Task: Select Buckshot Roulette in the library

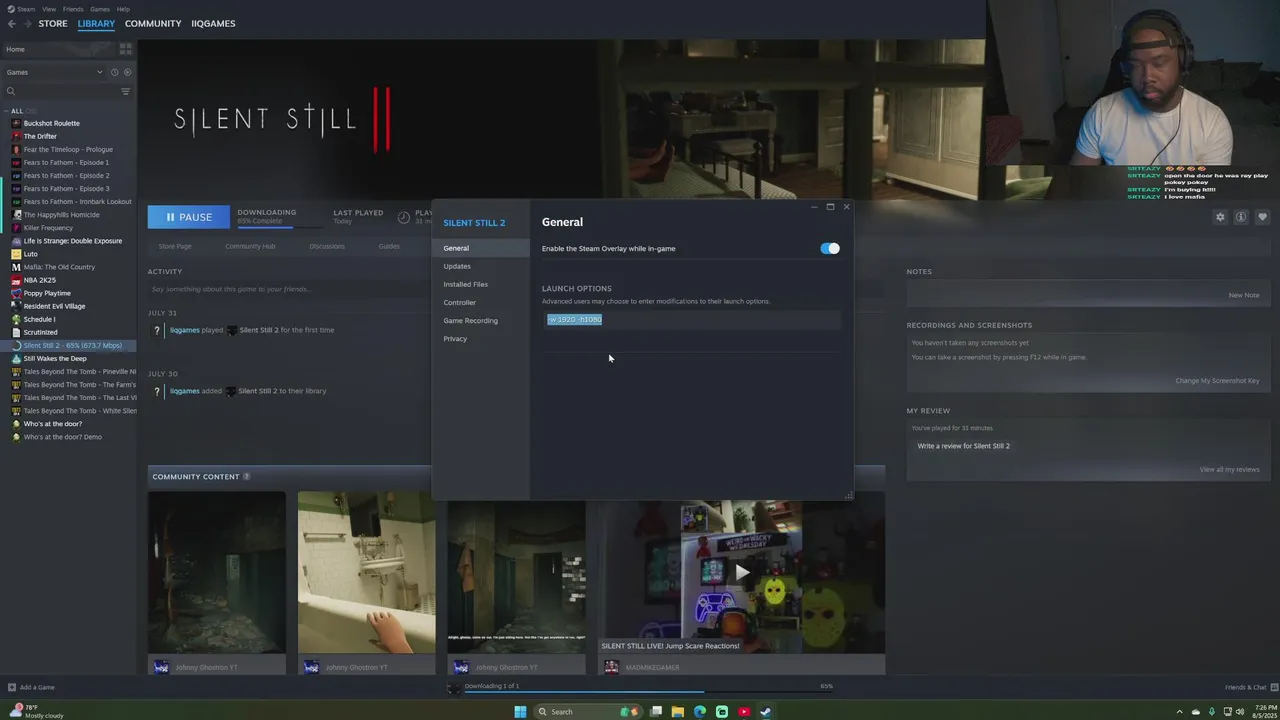Action: [51, 123]
